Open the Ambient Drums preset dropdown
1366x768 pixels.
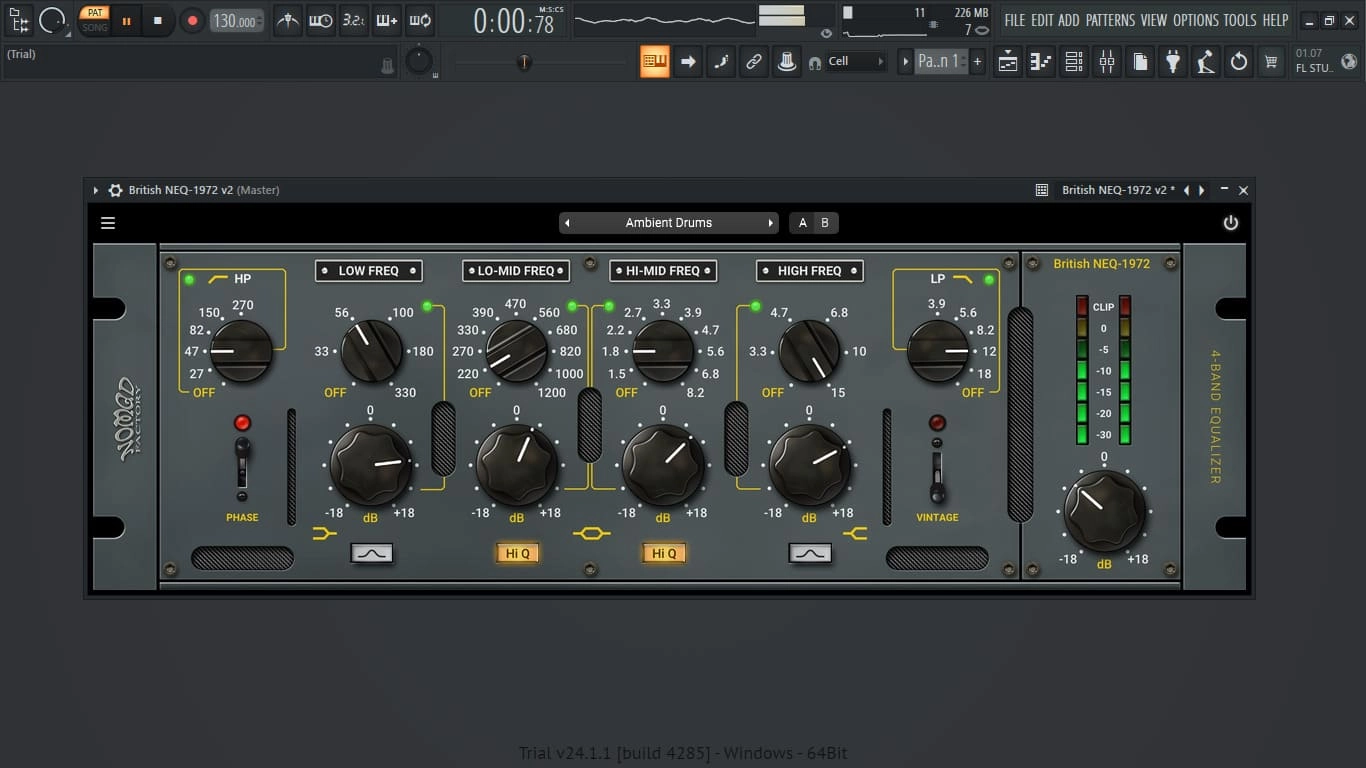669,223
